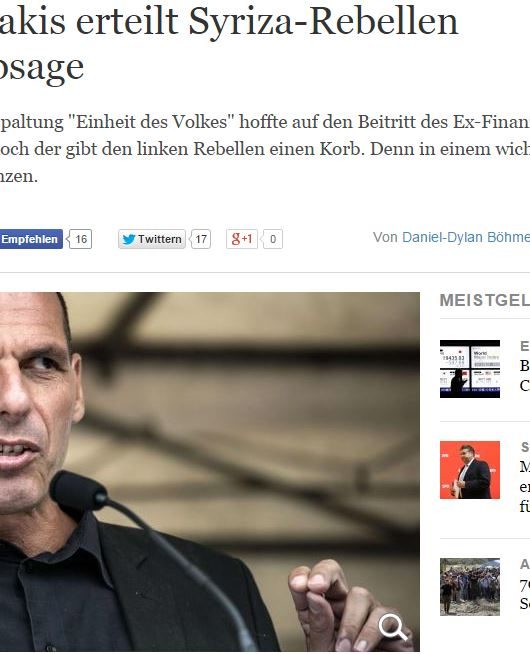Click the Google plus count 0
Image resolution: width=530 pixels, height=654 pixels.
click(x=272, y=239)
